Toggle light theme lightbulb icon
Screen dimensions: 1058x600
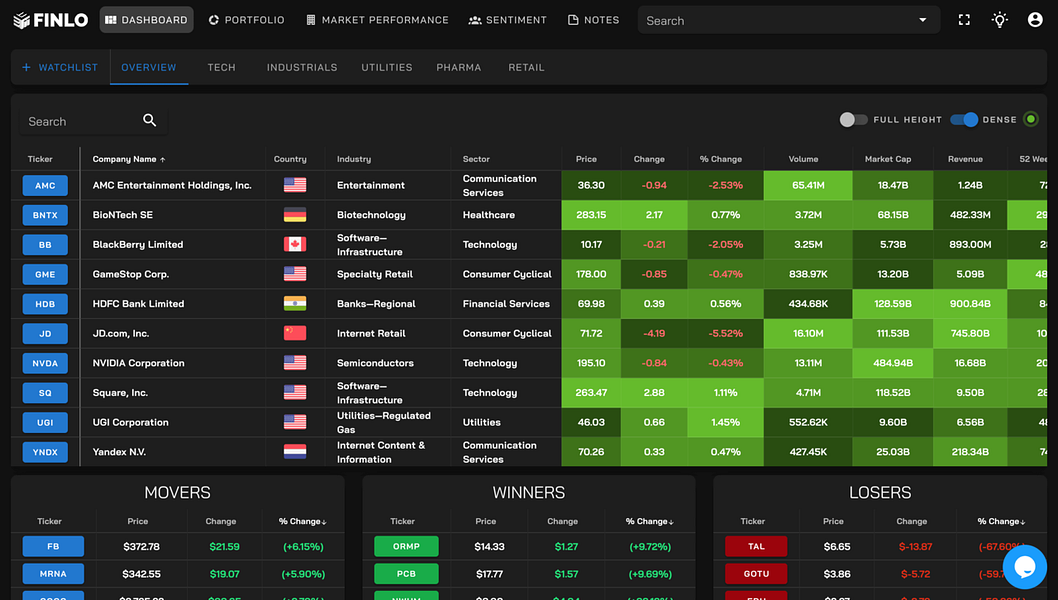(x=999, y=20)
